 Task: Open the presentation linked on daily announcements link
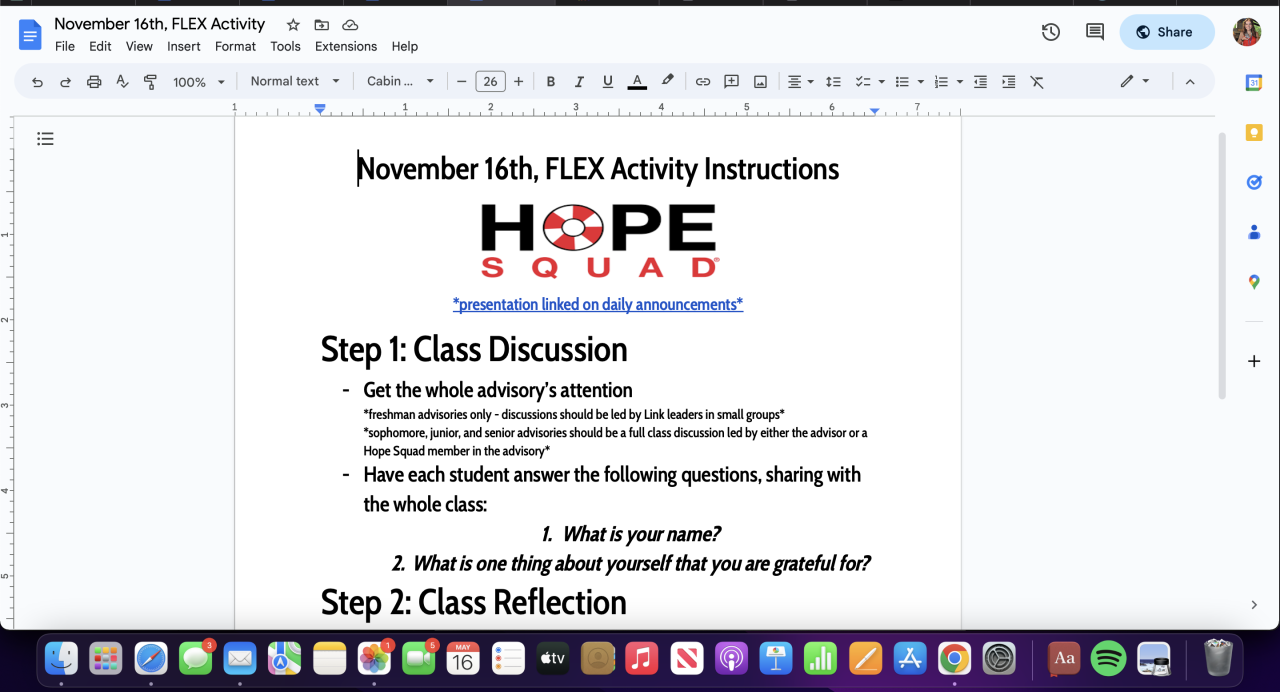point(598,304)
